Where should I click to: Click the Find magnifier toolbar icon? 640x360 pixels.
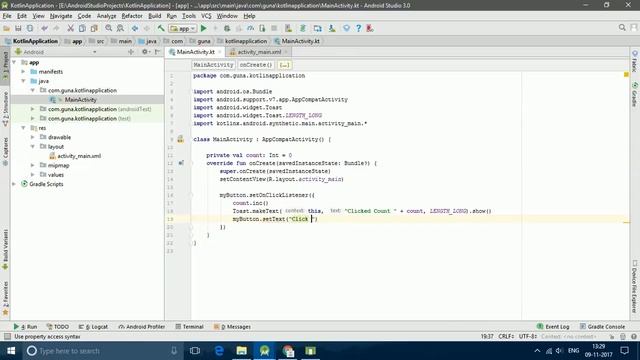[109, 28]
